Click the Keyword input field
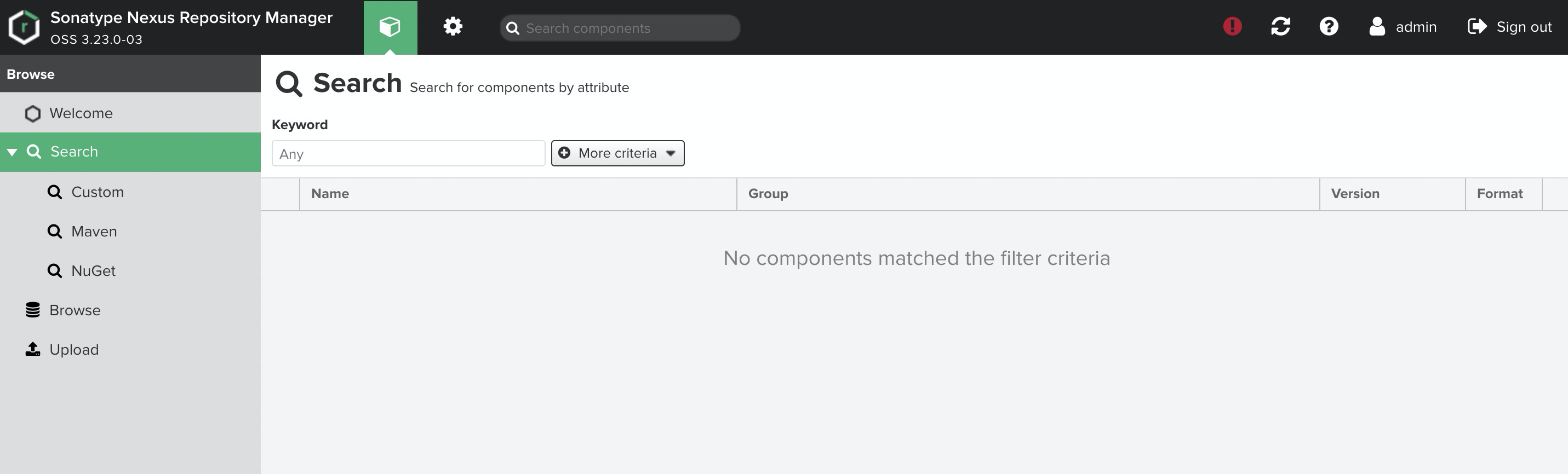 (x=408, y=154)
